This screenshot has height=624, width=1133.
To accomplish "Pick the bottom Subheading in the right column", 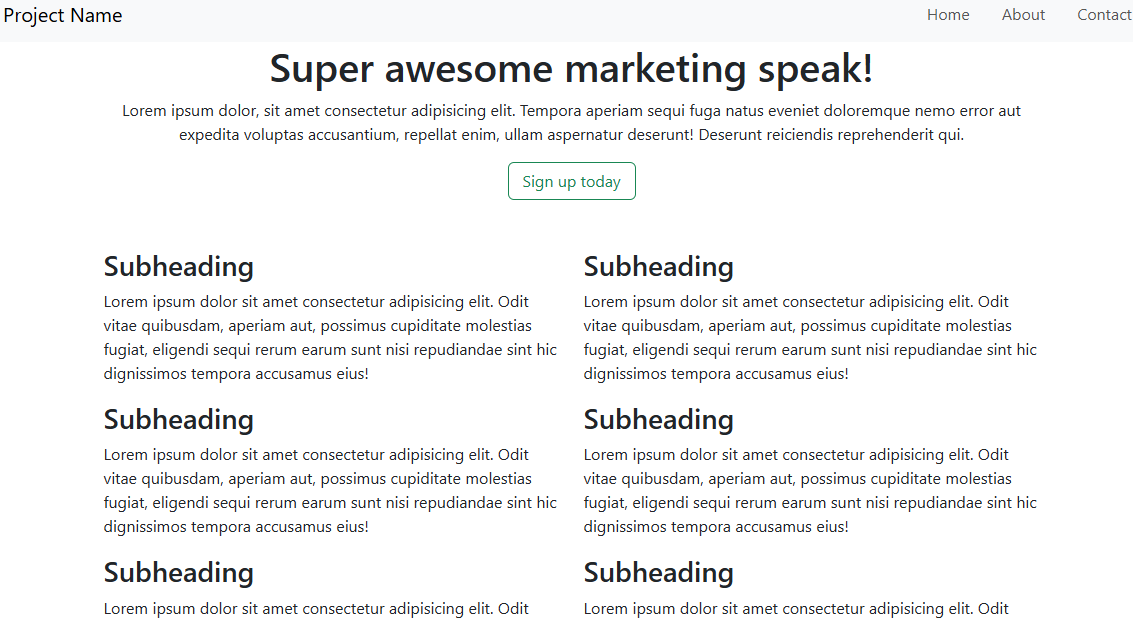I will pyautogui.click(x=659, y=573).
